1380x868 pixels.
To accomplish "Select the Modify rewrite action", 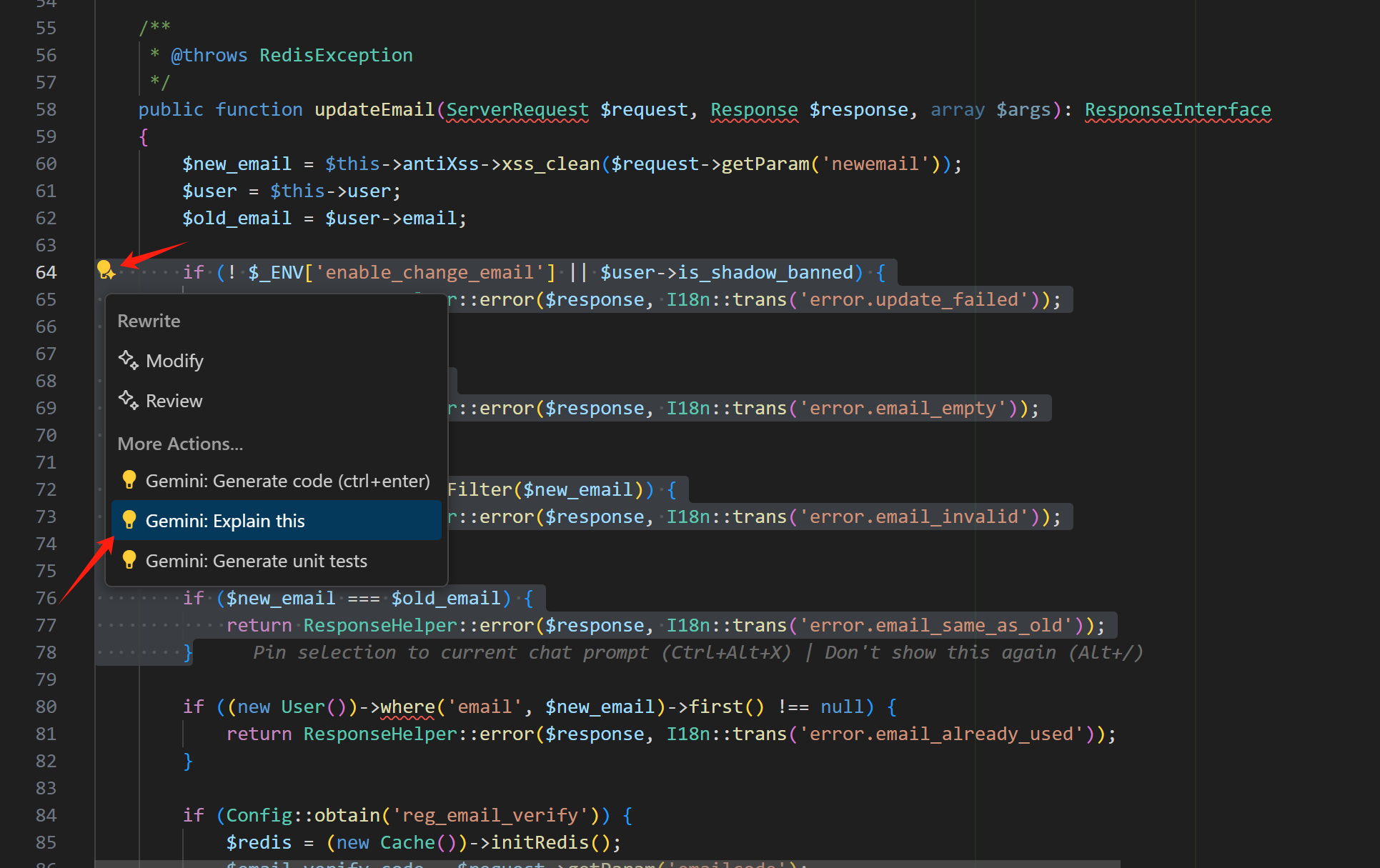I will (x=174, y=361).
